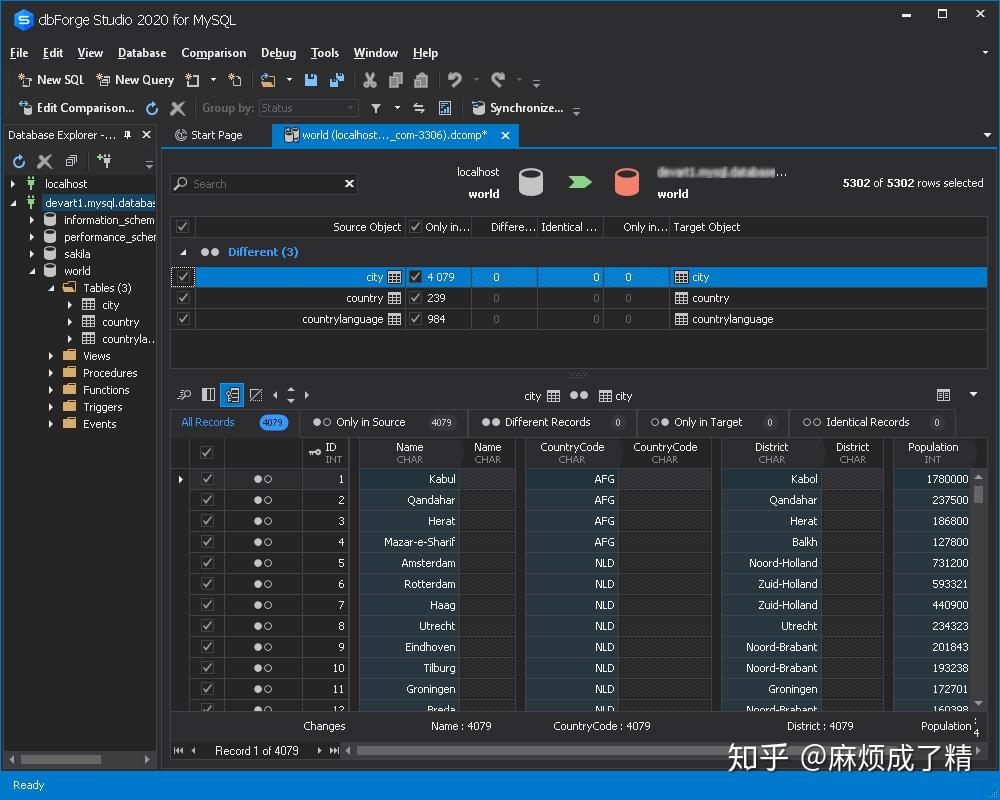Refresh the Database Explorer connection list
Image resolution: width=1000 pixels, height=800 pixels.
[x=17, y=161]
